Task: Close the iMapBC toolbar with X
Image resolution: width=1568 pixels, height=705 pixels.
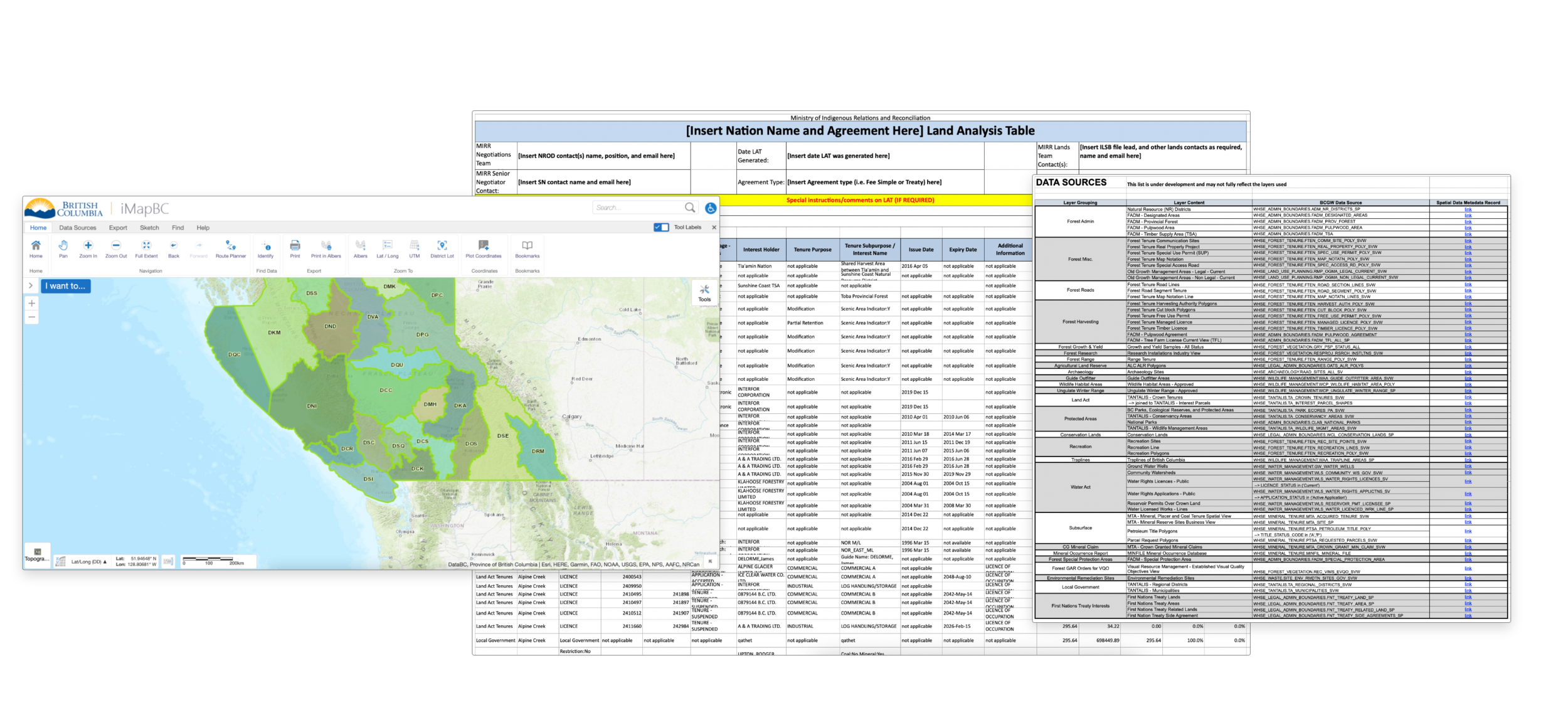Action: (714, 227)
